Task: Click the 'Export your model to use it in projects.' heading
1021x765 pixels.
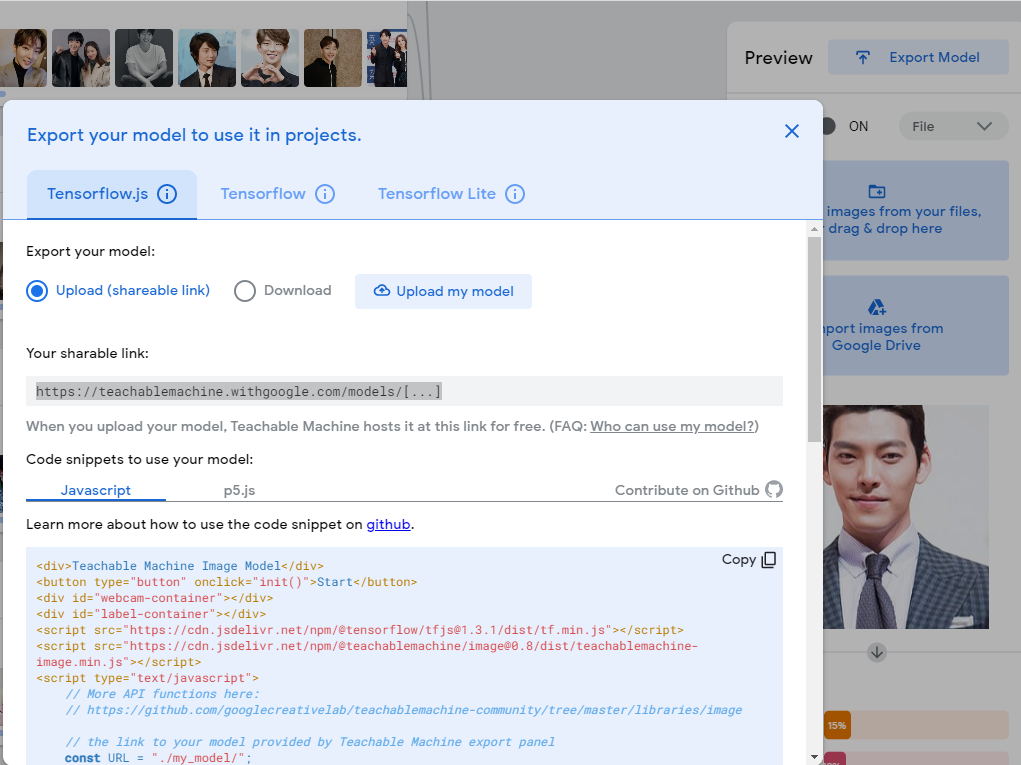Action: coord(194,135)
